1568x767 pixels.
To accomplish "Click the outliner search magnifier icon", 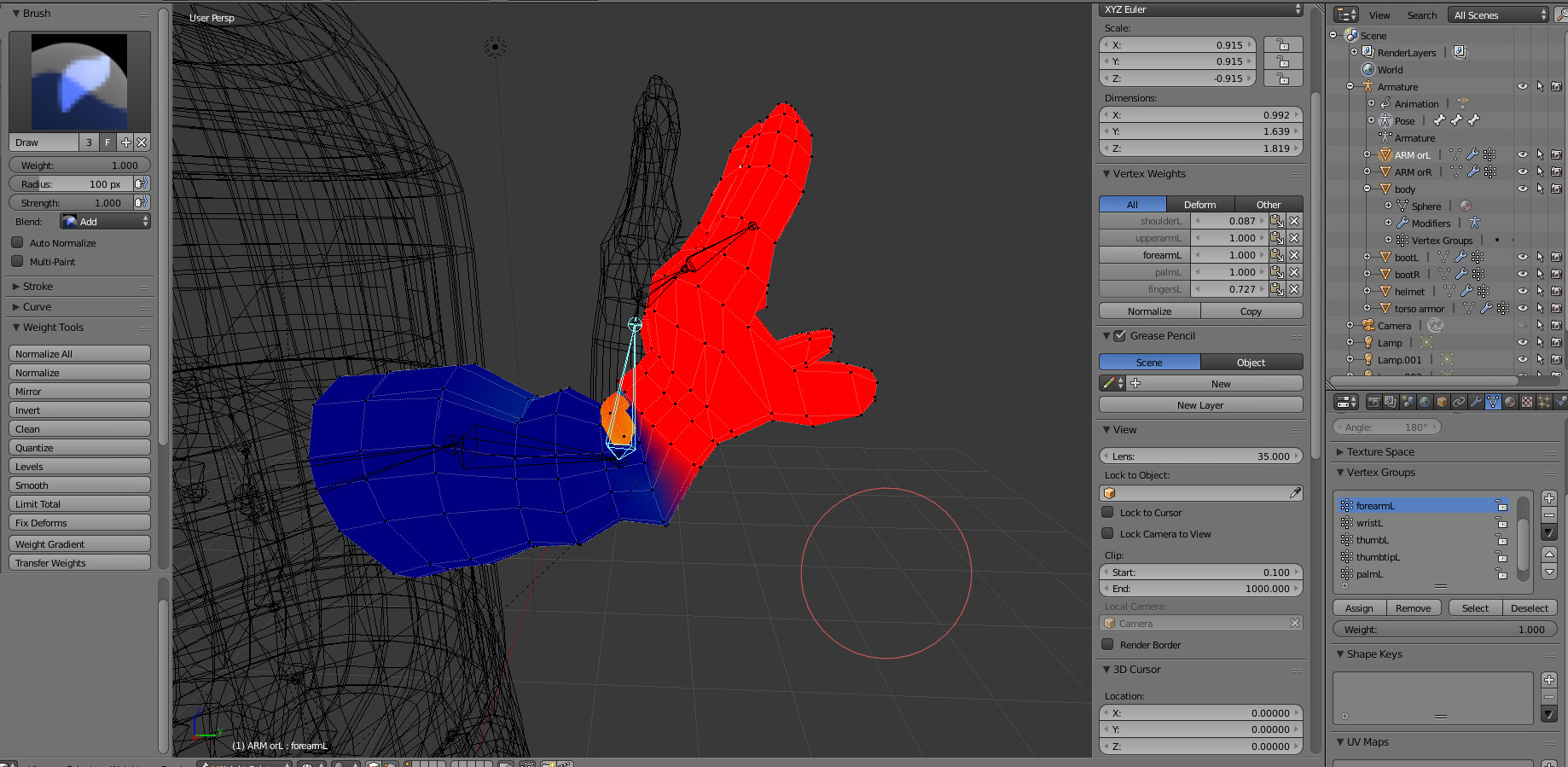I will [1561, 15].
